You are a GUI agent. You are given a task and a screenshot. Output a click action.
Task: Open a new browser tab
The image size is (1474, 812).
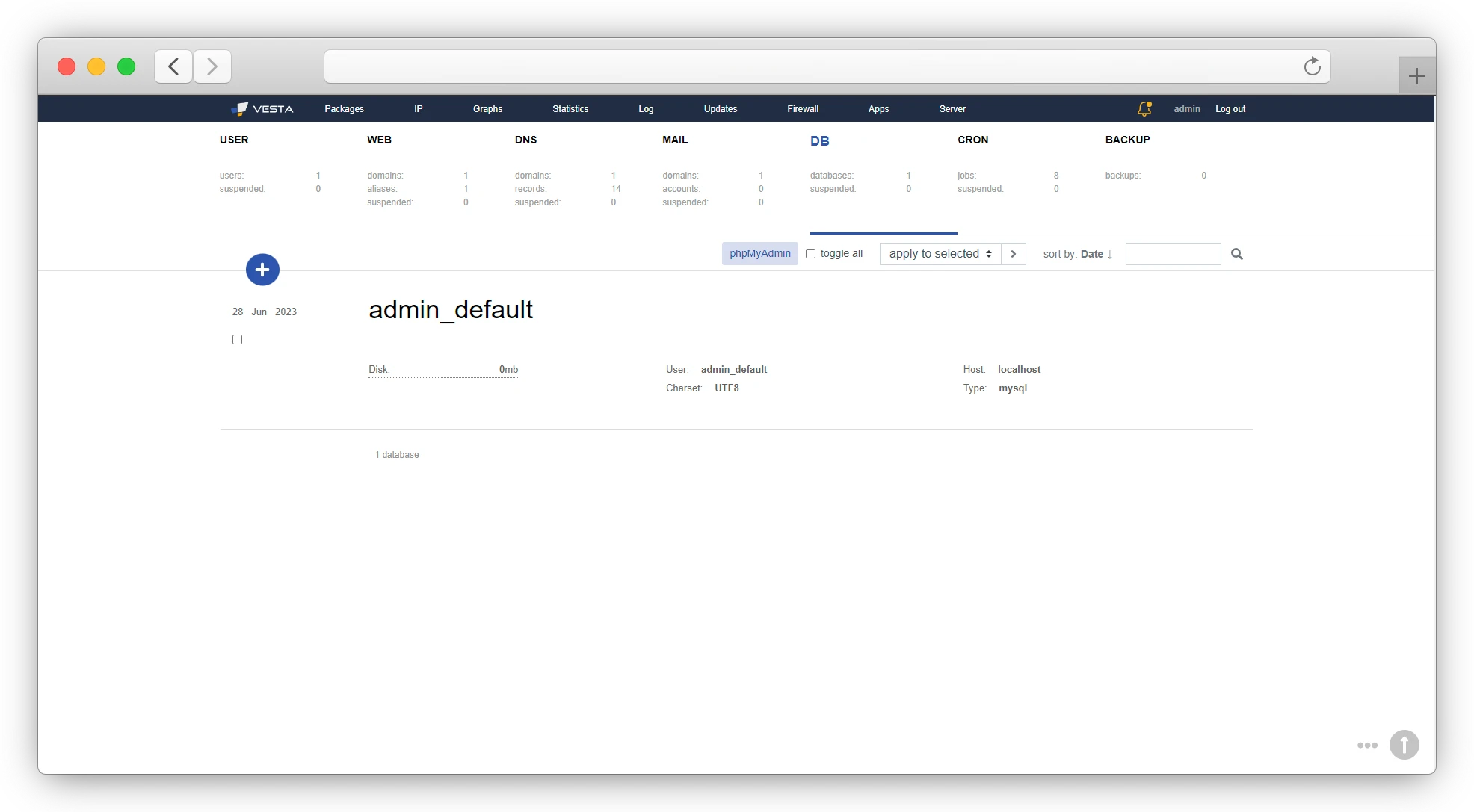[1415, 75]
